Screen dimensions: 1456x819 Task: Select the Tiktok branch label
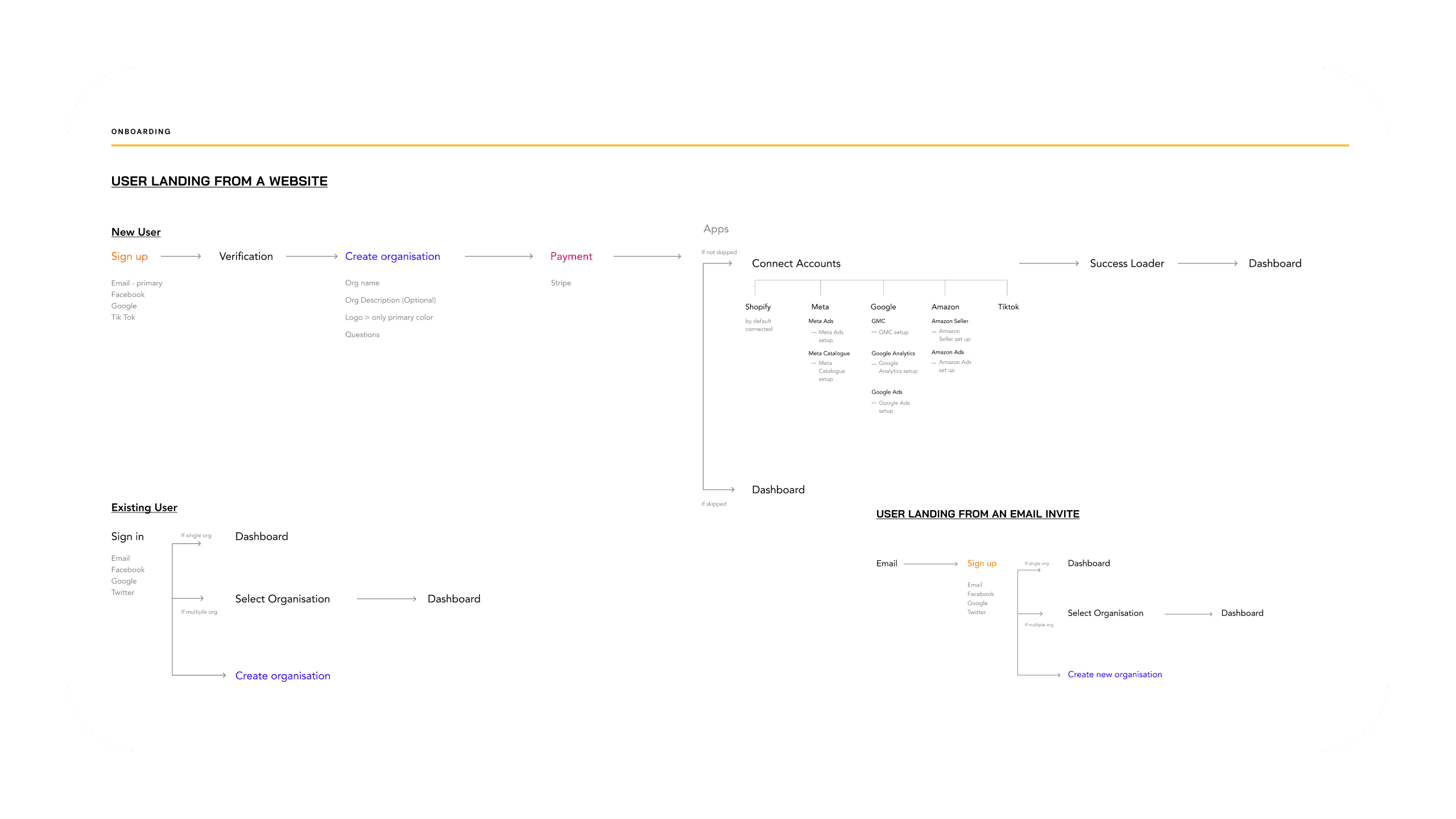[1008, 307]
